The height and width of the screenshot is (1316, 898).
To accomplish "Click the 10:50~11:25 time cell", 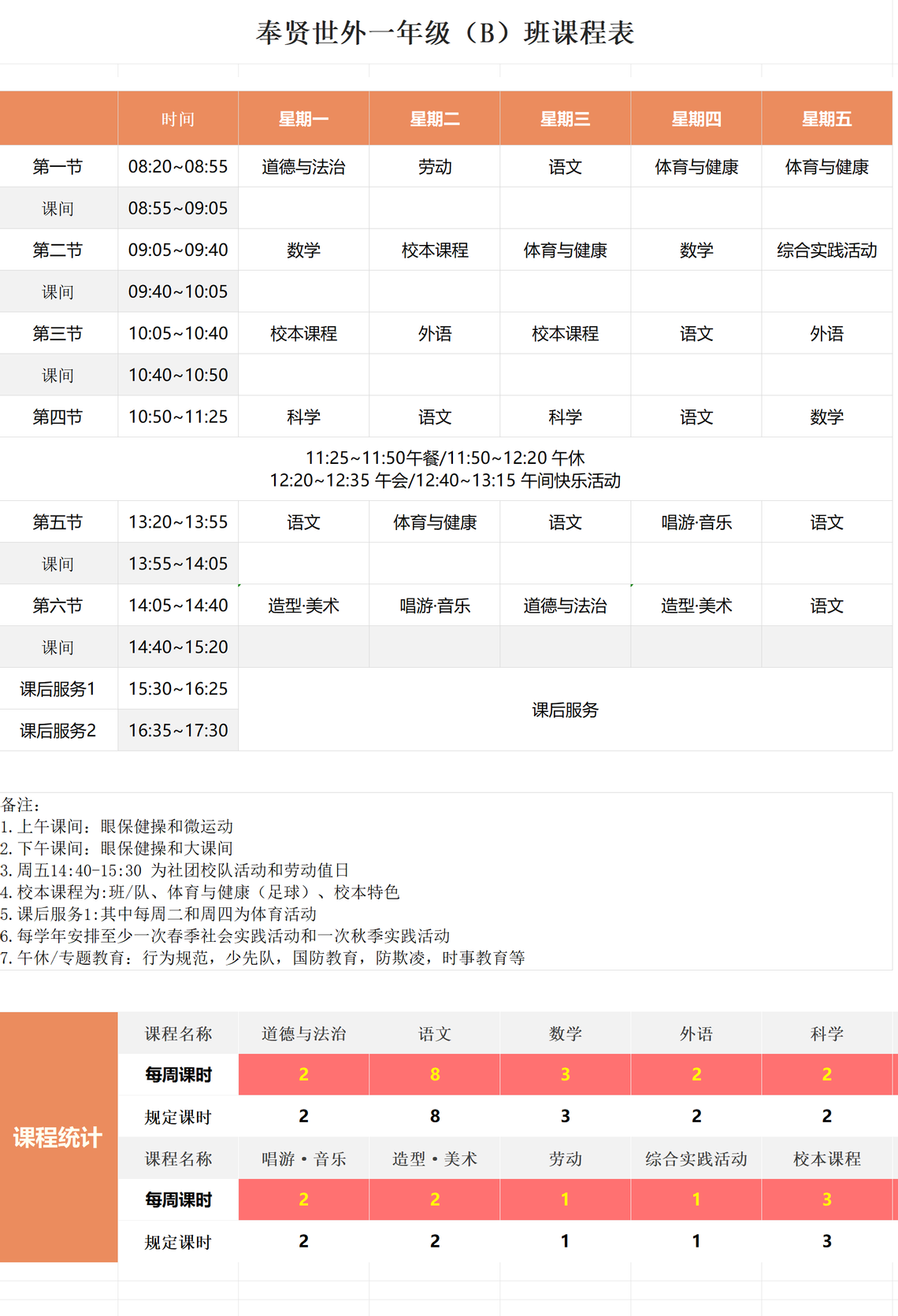I will point(178,417).
